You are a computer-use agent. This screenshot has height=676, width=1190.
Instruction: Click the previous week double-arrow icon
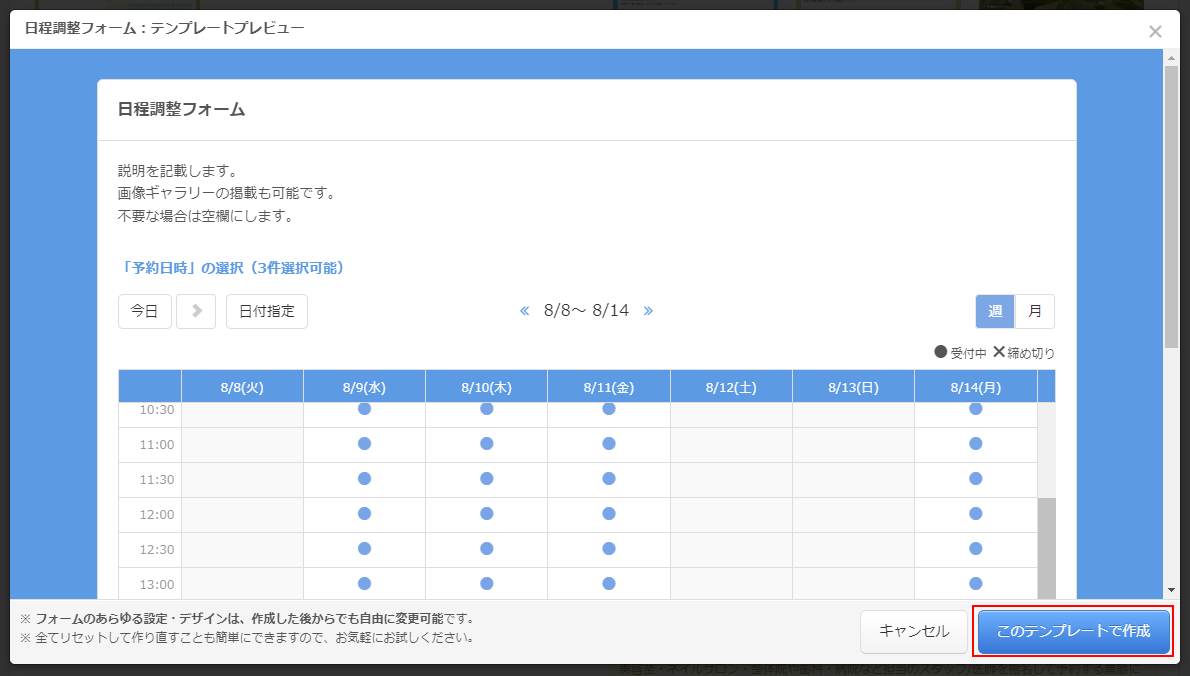point(524,311)
